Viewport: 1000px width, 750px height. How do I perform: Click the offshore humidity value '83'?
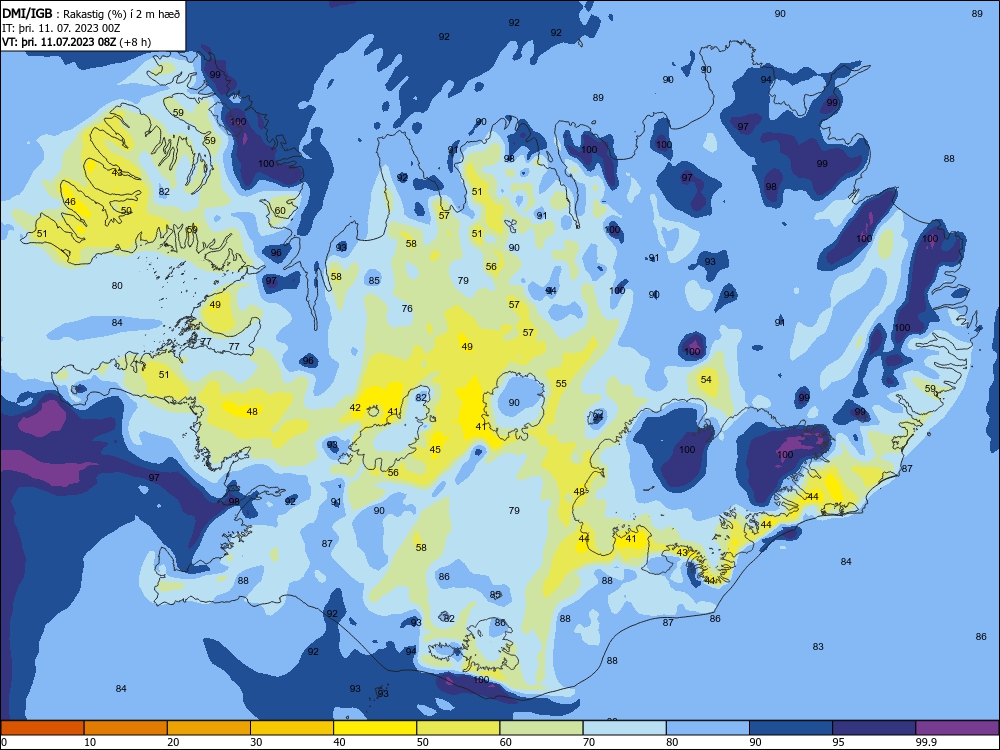[818, 647]
